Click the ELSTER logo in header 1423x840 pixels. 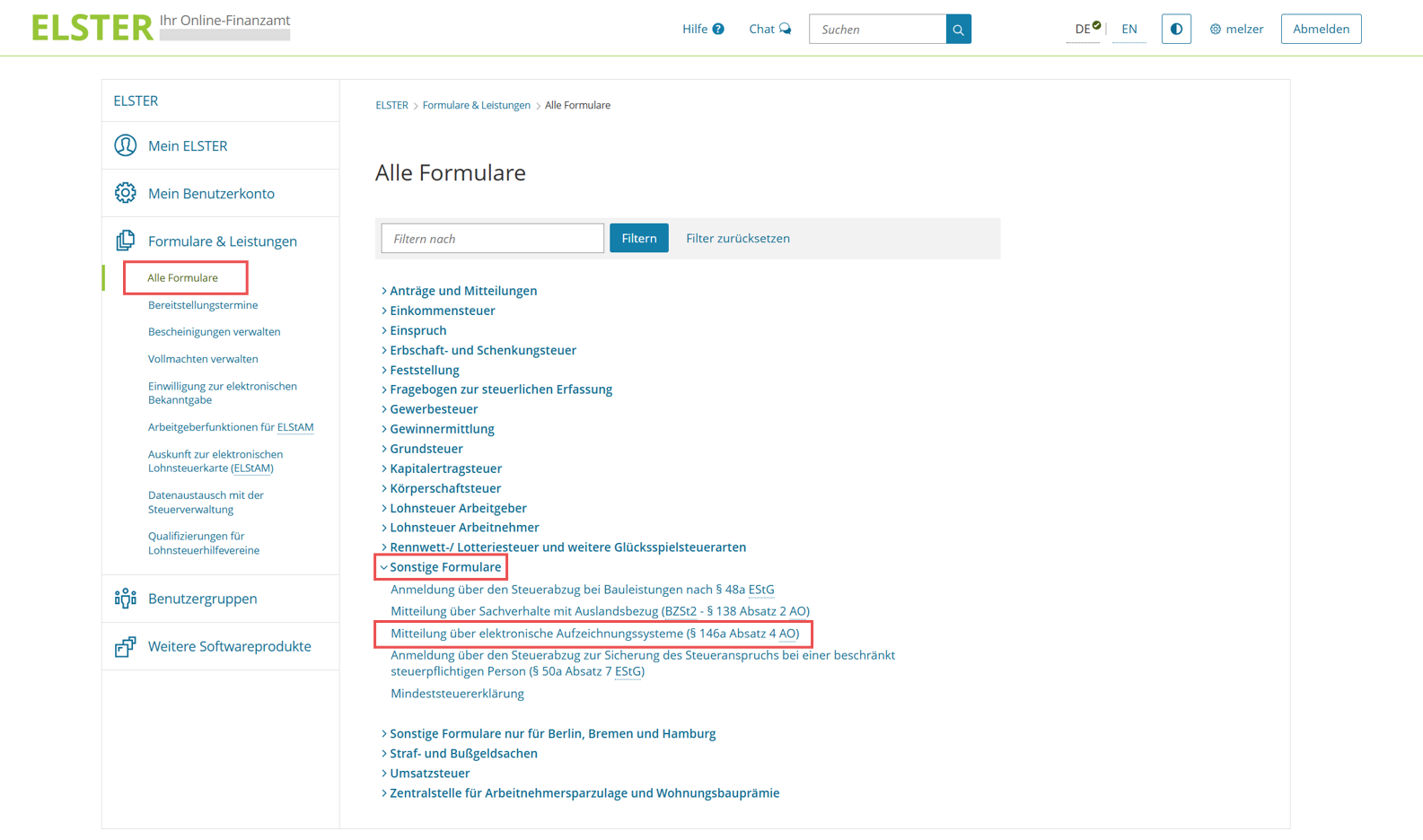click(92, 28)
